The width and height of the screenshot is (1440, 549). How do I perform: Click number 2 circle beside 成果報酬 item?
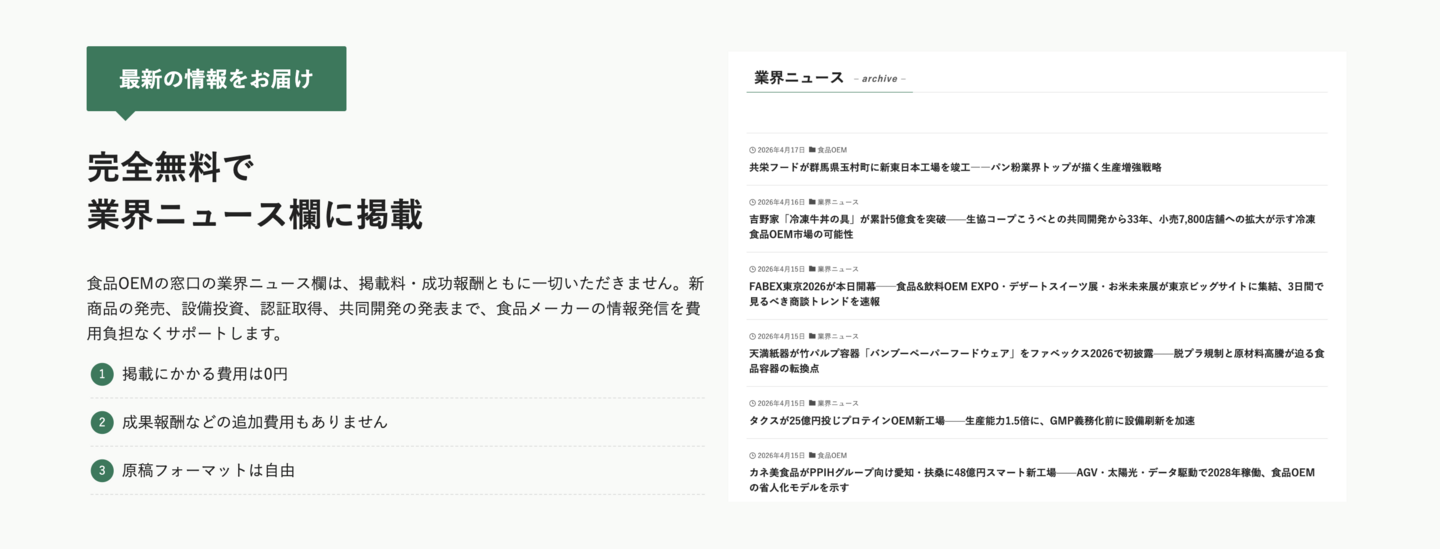click(102, 422)
